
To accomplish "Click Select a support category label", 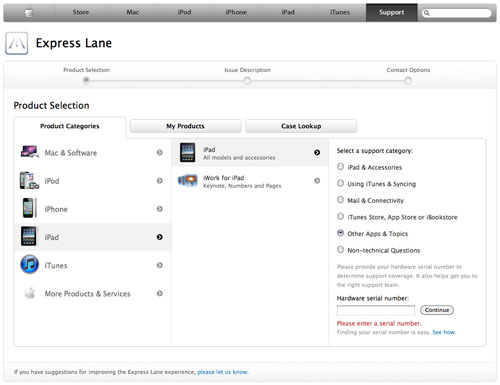I will coord(374,151).
